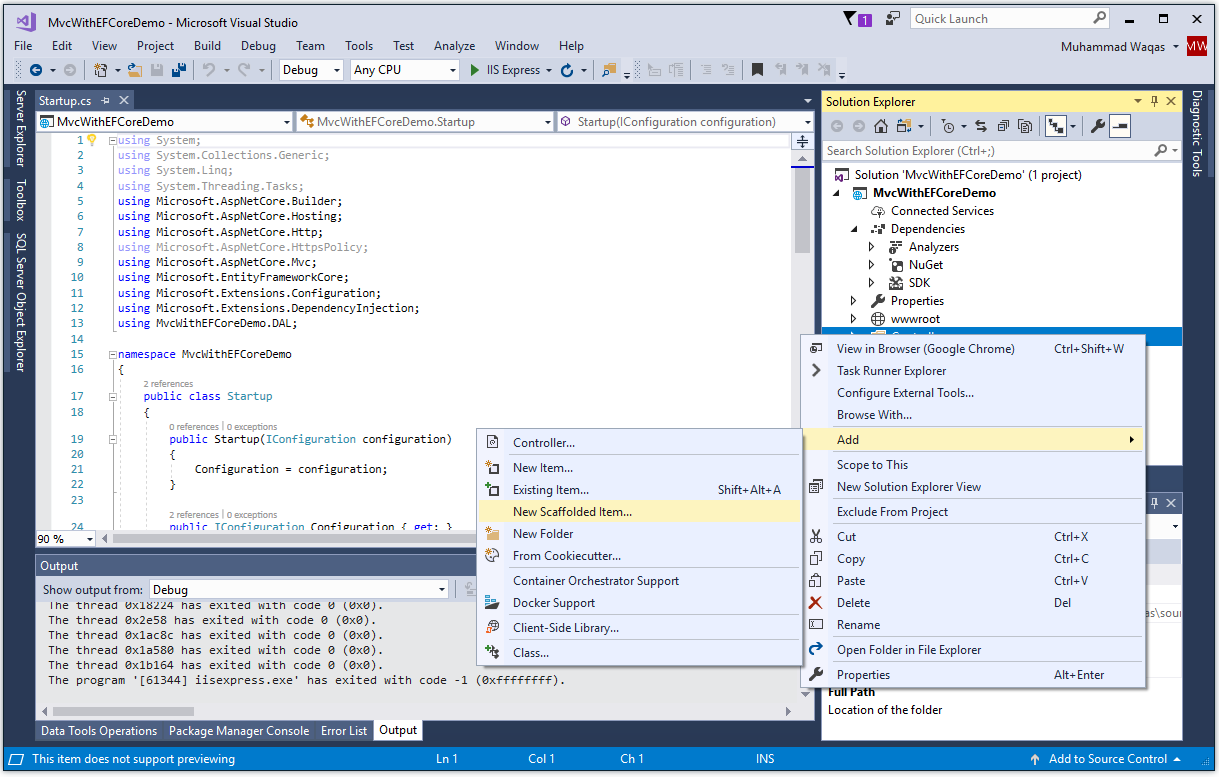1219x777 pixels.
Task: Click the Find in Files toolbar icon
Action: click(x=608, y=70)
